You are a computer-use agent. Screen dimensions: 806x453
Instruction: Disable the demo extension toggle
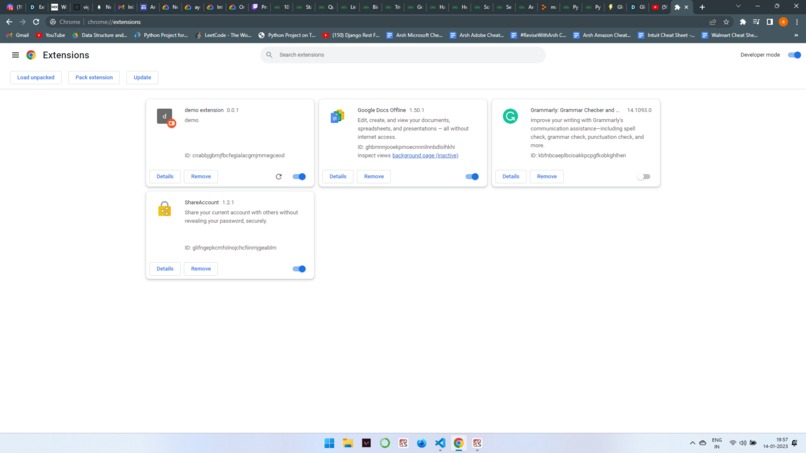[x=299, y=176]
